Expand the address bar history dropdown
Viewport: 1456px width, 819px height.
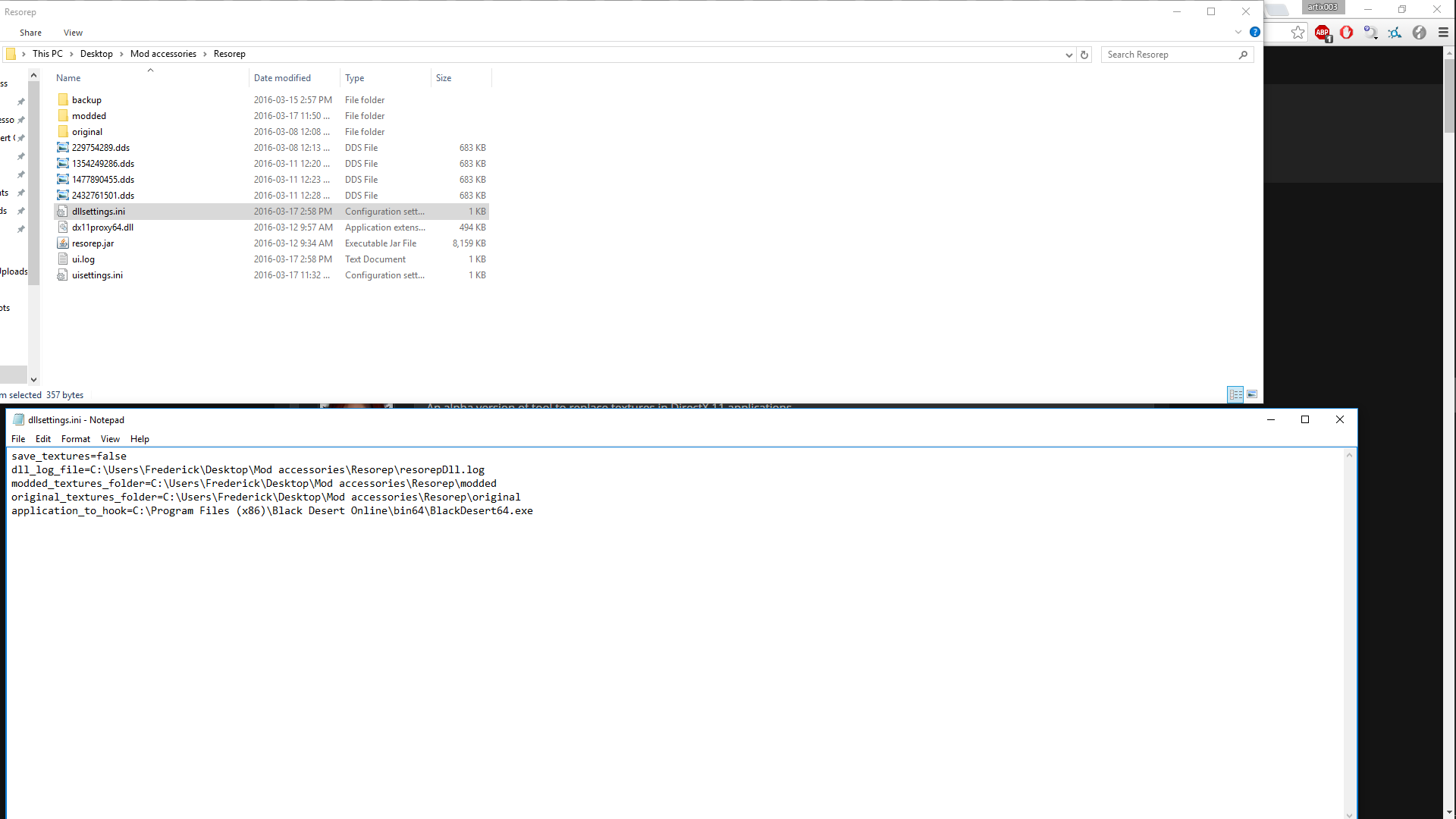1068,55
